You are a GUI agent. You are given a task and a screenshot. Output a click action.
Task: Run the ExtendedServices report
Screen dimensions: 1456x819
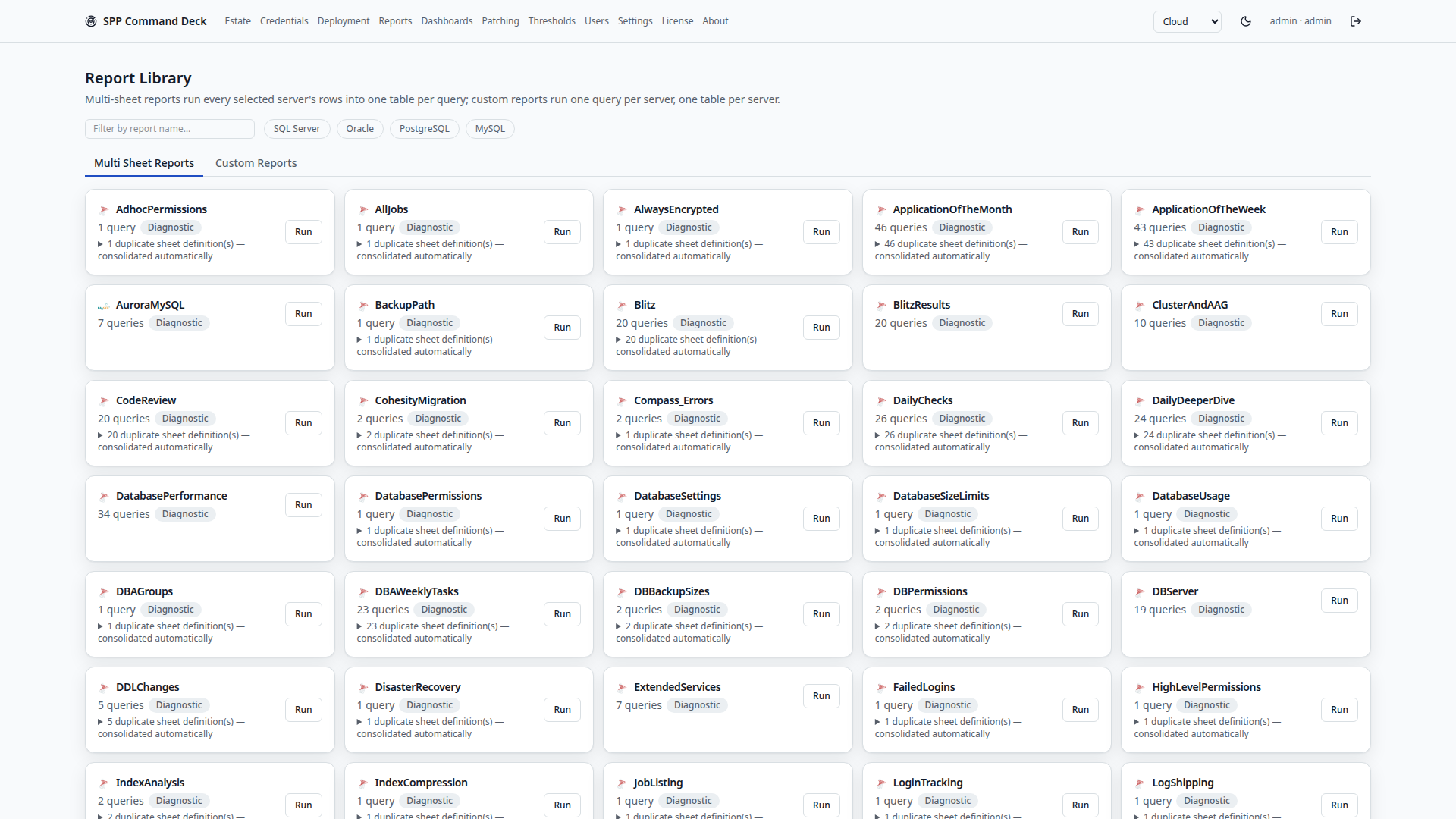point(821,696)
